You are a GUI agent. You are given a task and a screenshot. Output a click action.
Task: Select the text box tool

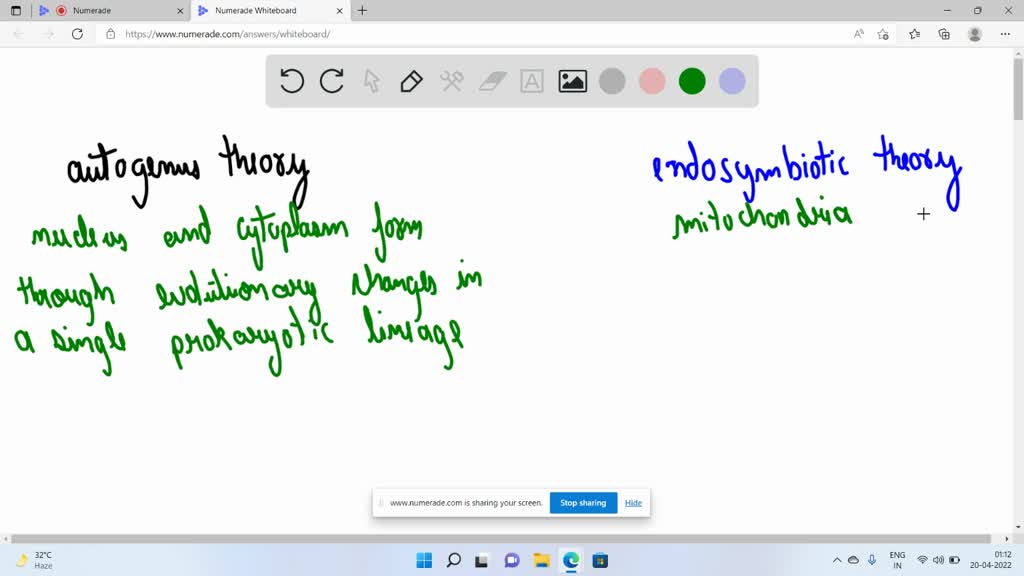[532, 81]
